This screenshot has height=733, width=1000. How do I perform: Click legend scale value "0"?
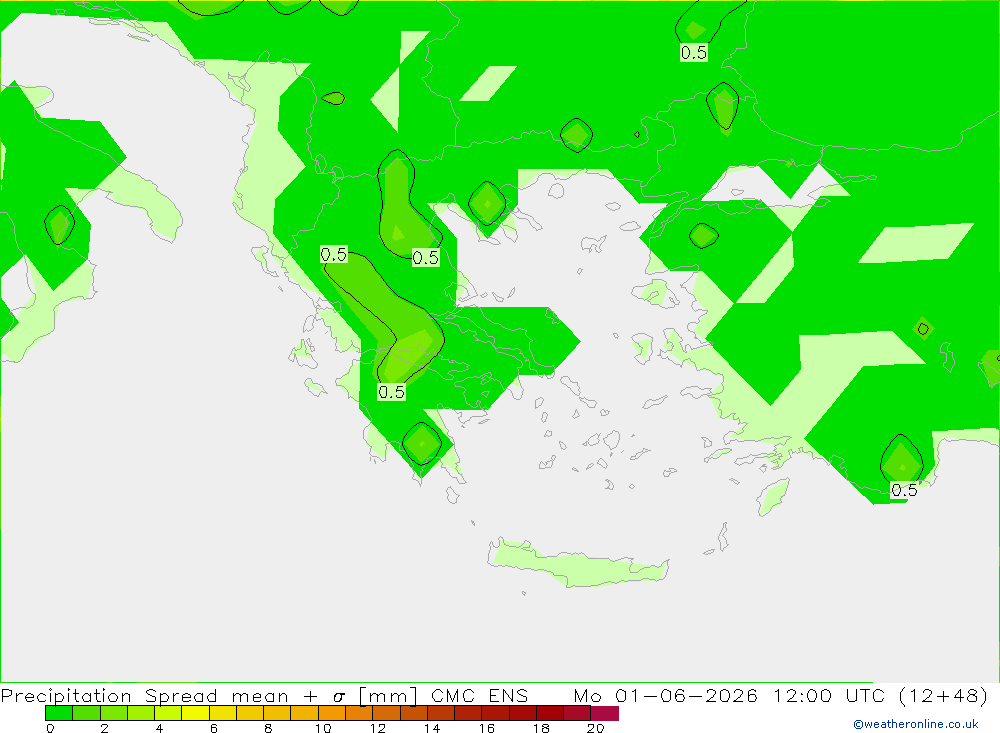[x=50, y=728]
